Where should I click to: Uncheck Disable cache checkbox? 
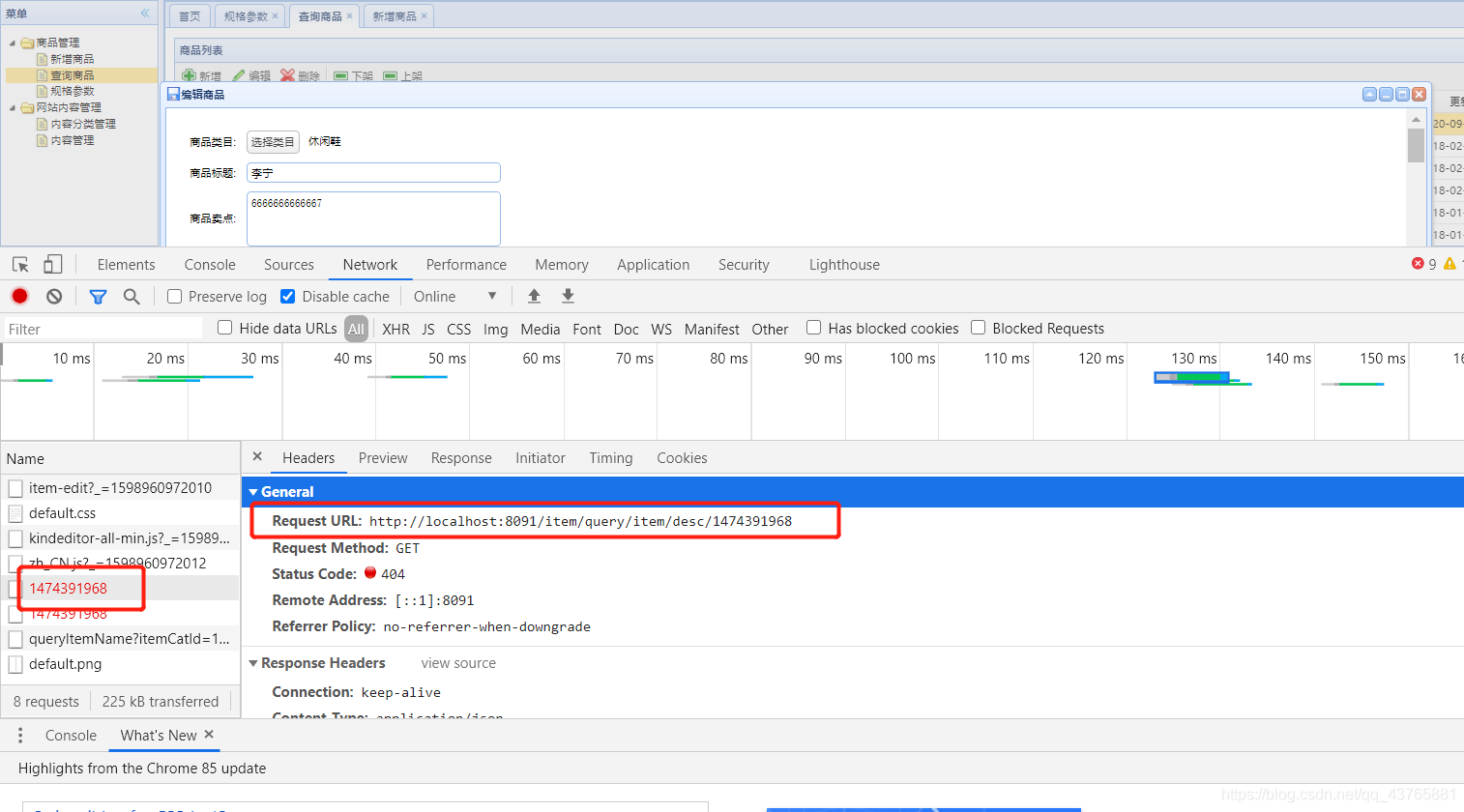288,297
